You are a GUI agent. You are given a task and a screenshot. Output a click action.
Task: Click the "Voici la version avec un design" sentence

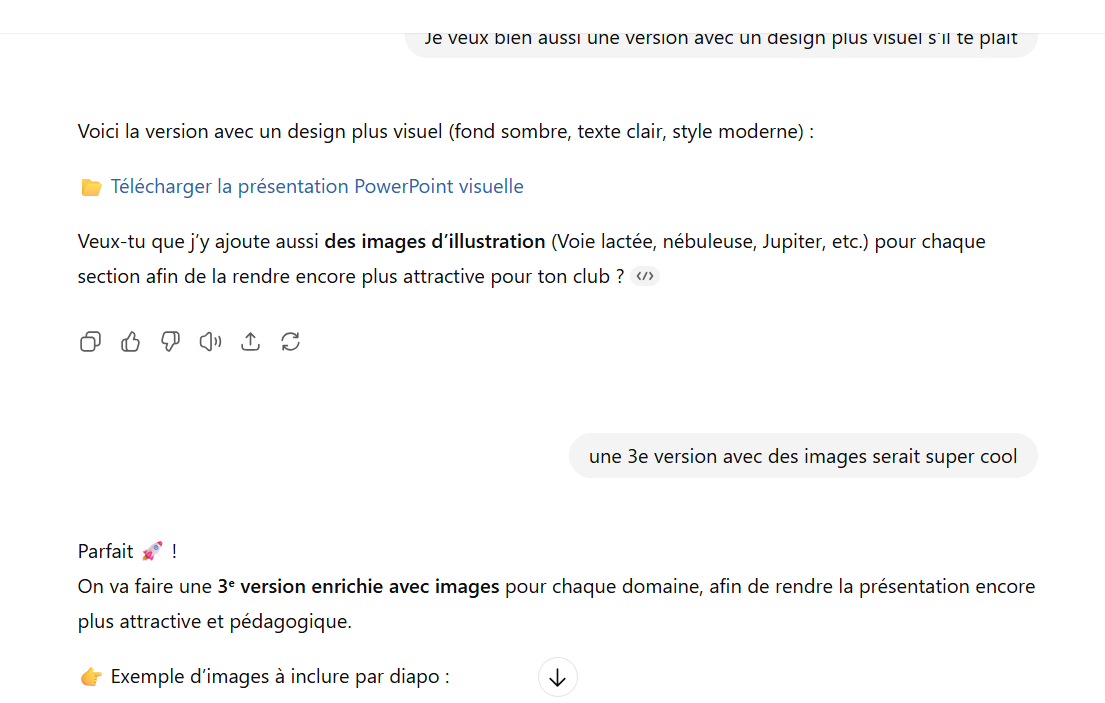[x=445, y=132]
